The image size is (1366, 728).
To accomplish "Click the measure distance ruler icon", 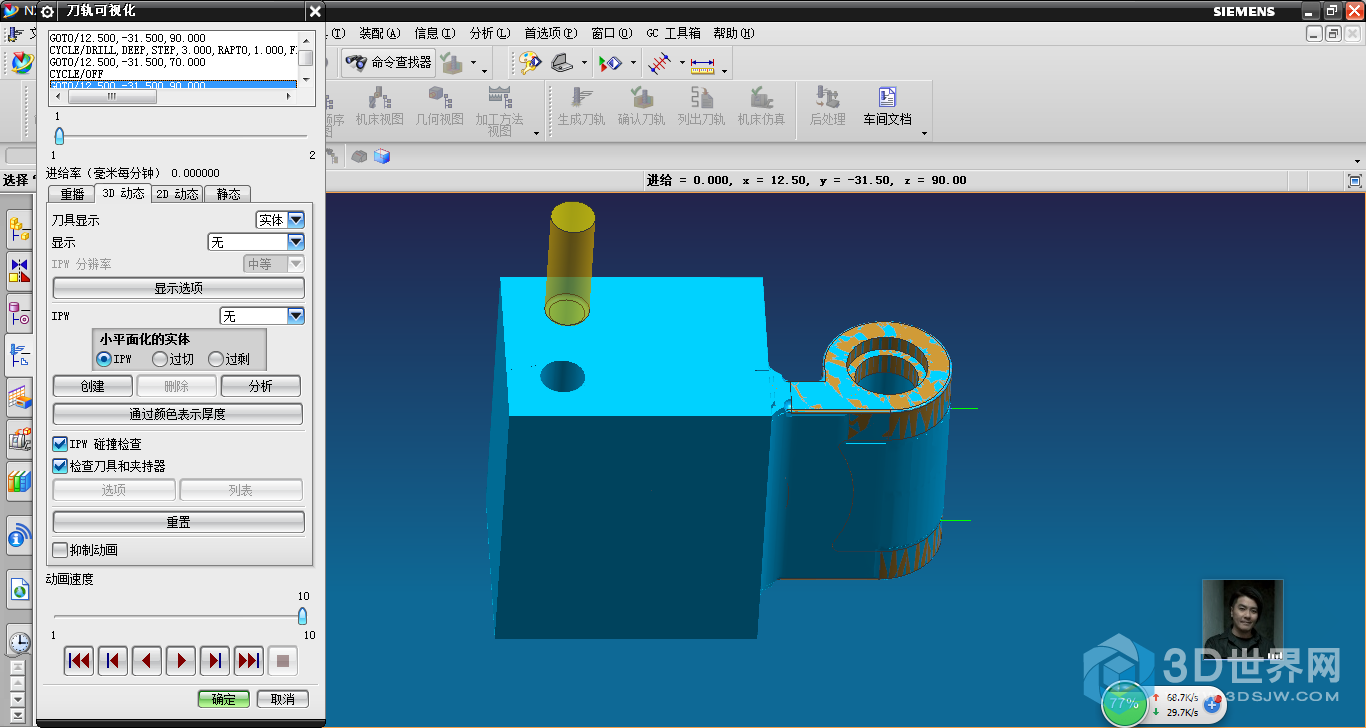I will pos(702,64).
